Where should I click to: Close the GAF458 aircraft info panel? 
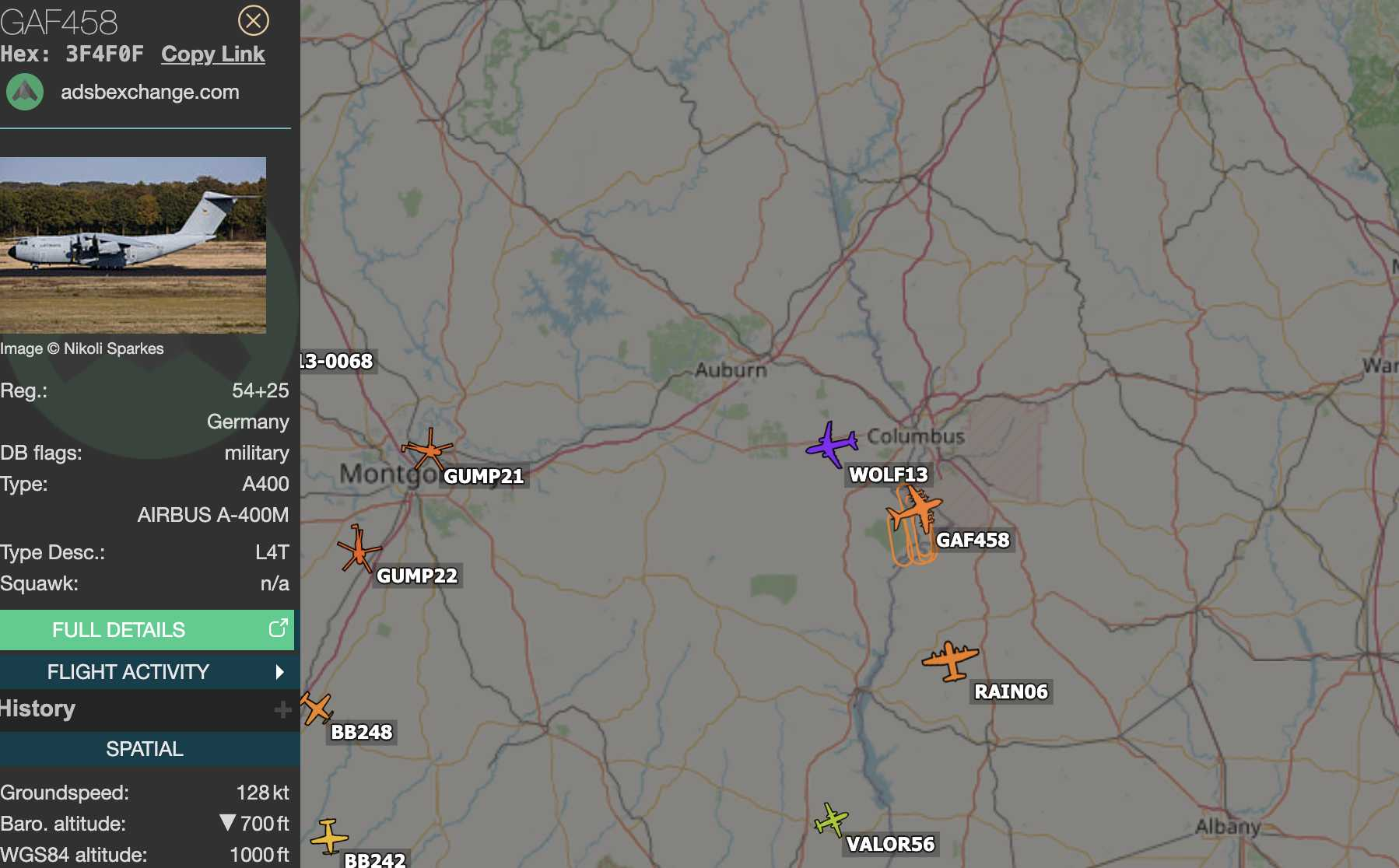pyautogui.click(x=253, y=20)
